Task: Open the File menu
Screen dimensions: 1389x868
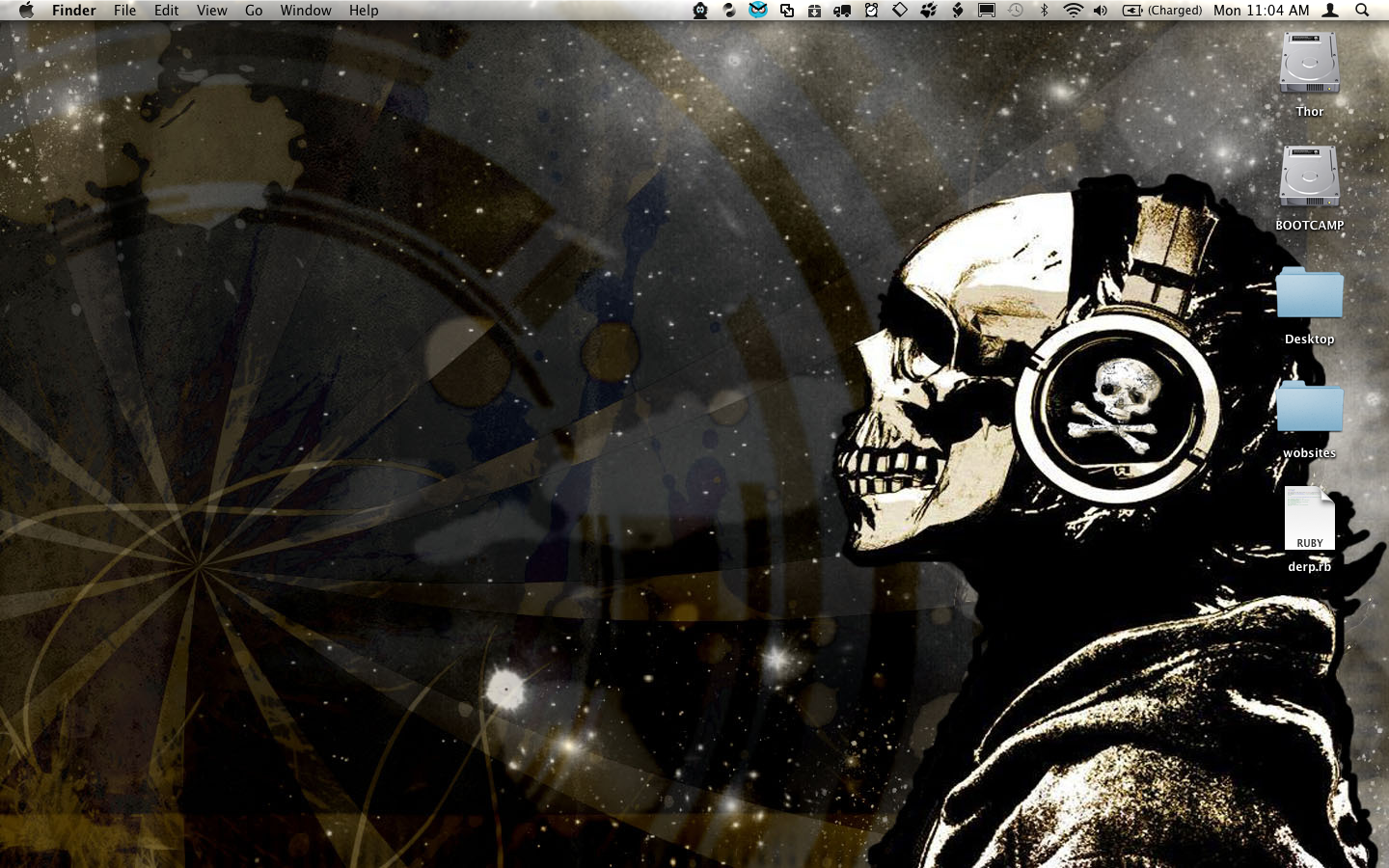Action: (x=124, y=11)
